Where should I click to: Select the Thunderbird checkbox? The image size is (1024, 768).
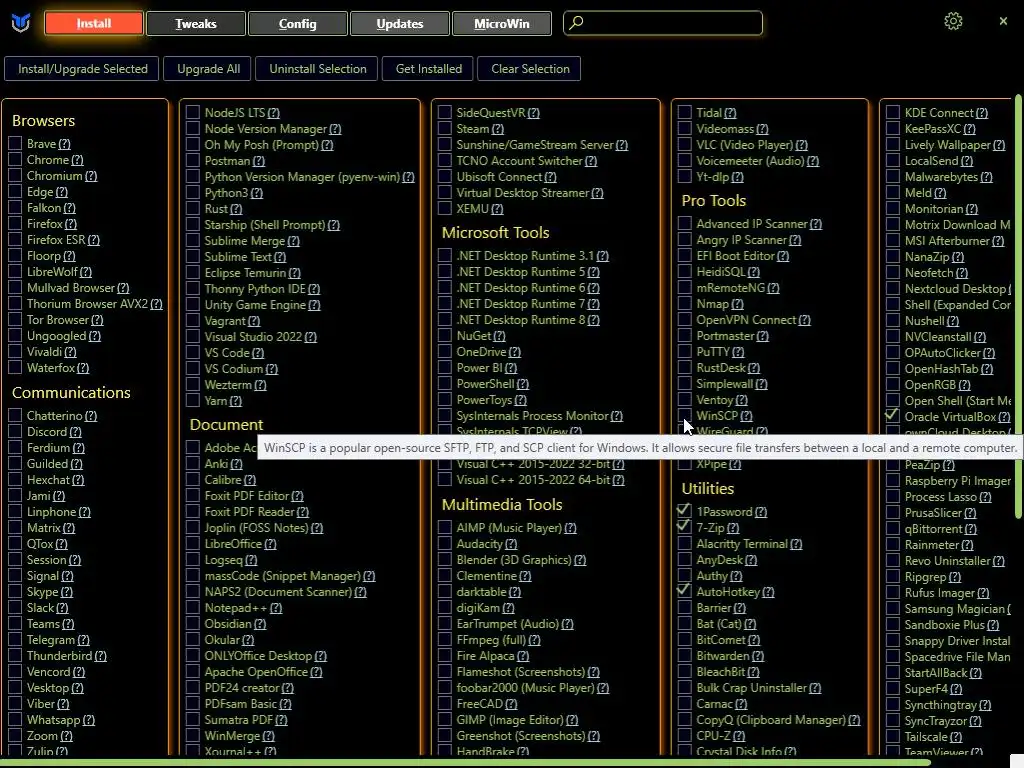[x=15, y=656]
